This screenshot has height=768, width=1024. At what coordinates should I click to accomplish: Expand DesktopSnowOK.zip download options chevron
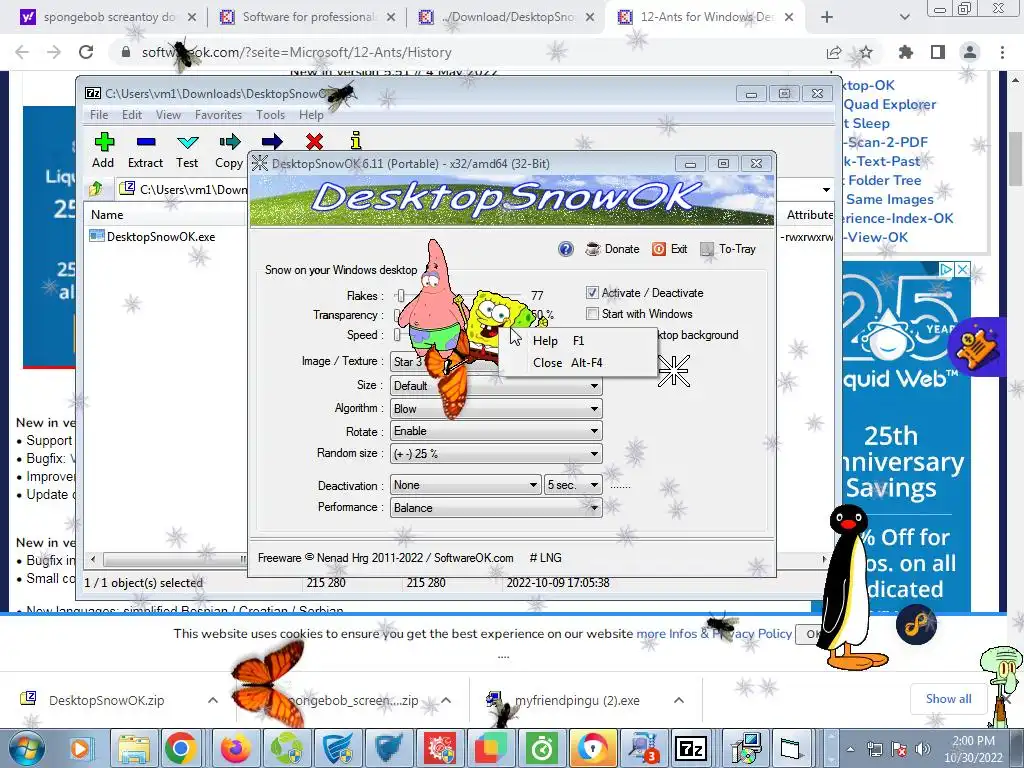pos(213,700)
